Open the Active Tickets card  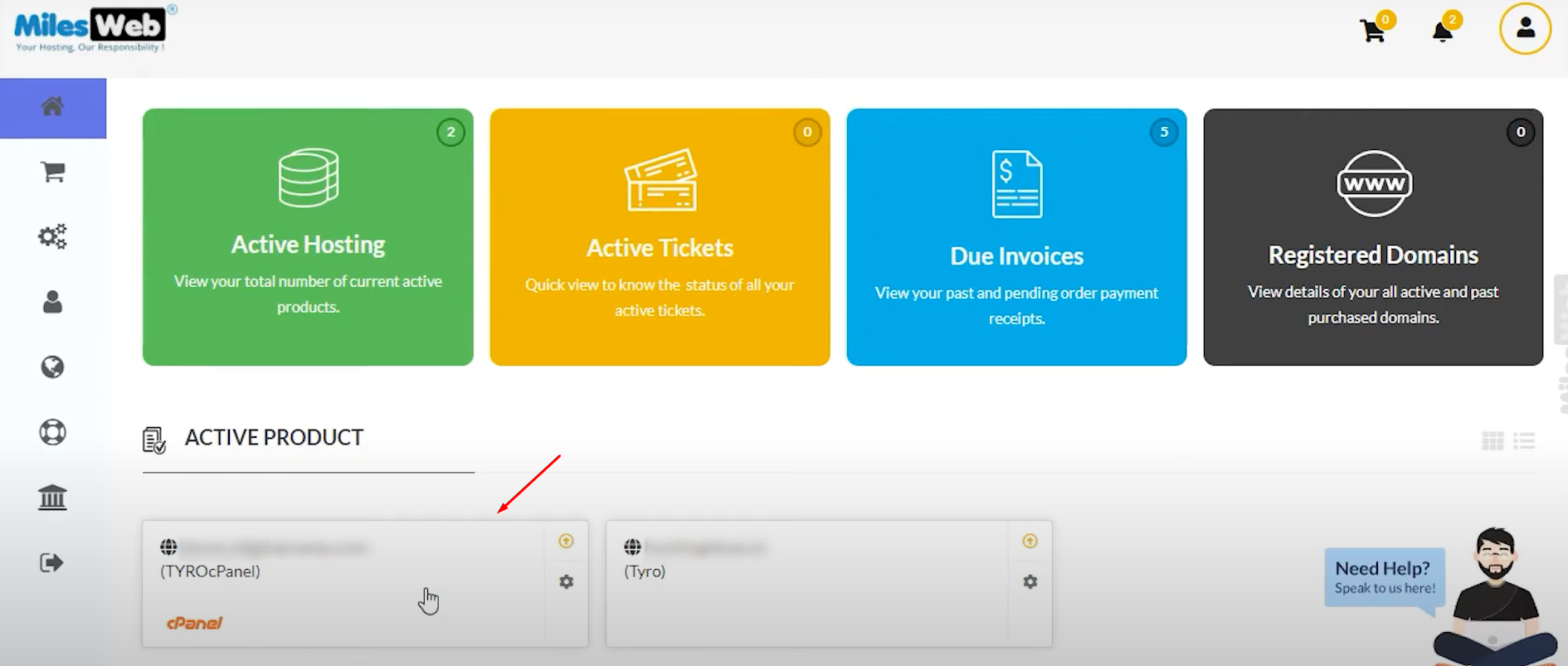[x=660, y=237]
